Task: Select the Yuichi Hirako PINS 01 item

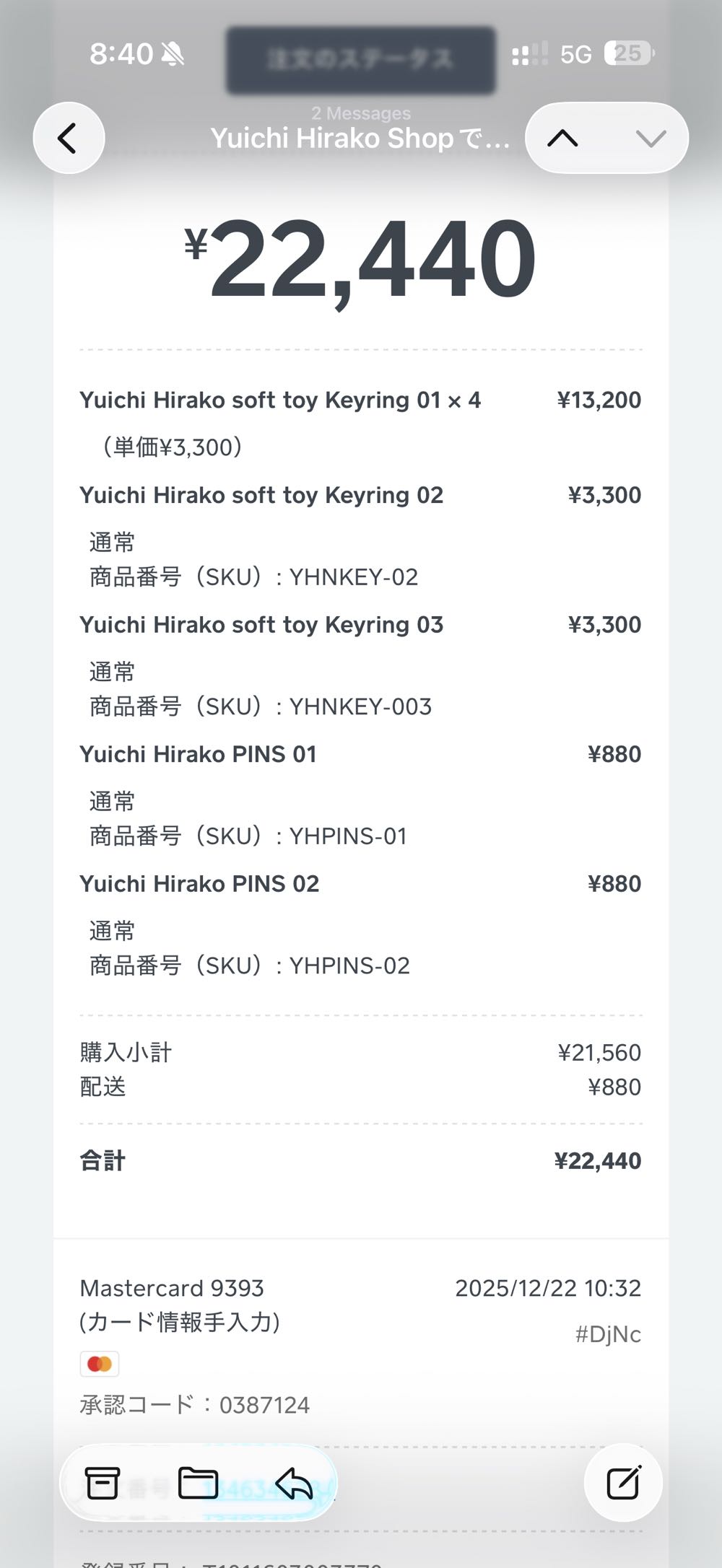Action: pyautogui.click(x=199, y=755)
